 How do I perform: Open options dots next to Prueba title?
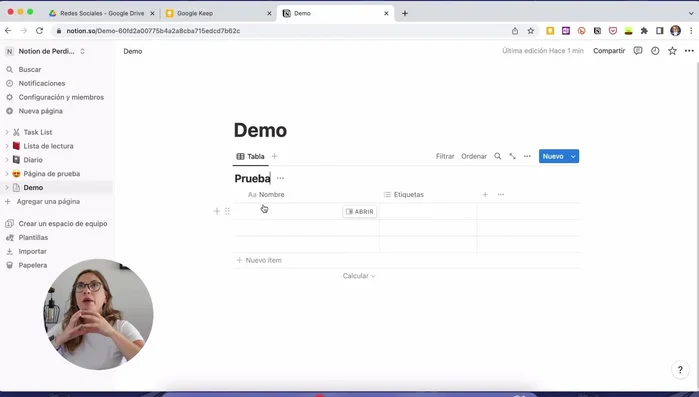(x=280, y=178)
